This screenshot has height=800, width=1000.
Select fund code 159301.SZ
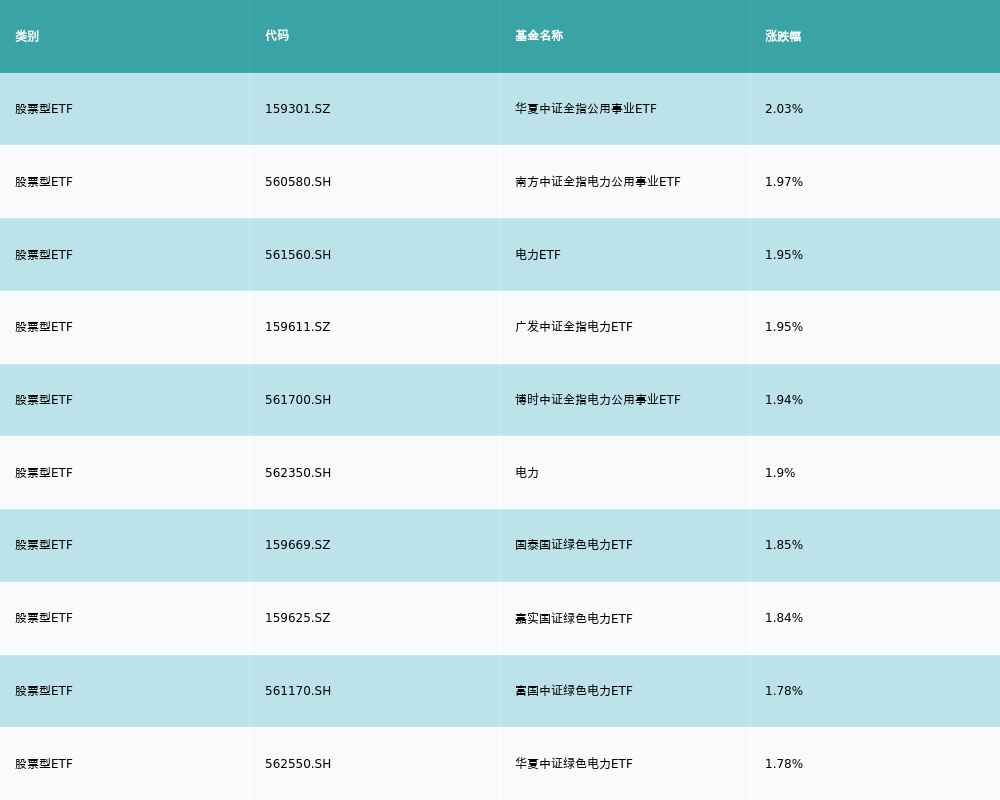click(x=298, y=109)
